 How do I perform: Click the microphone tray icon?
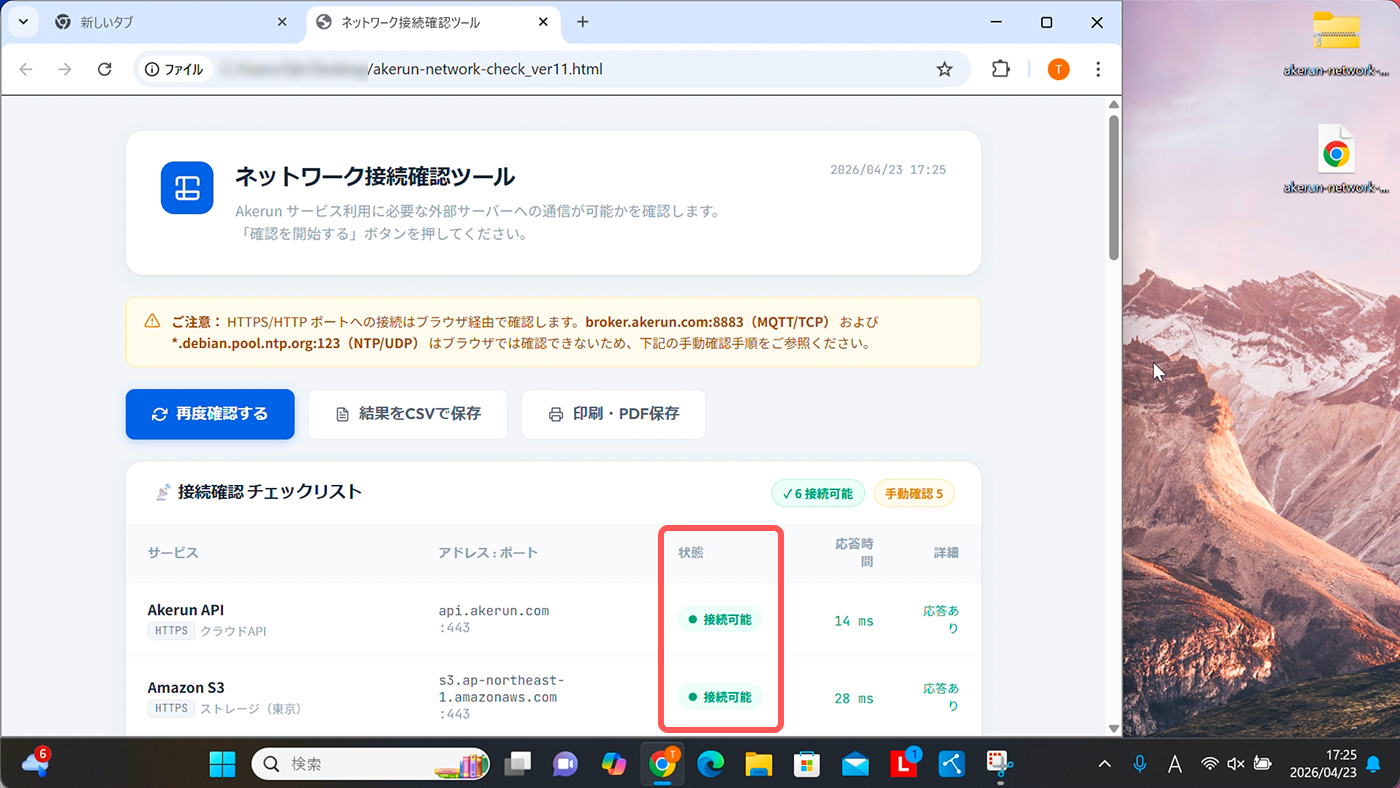click(x=1139, y=764)
